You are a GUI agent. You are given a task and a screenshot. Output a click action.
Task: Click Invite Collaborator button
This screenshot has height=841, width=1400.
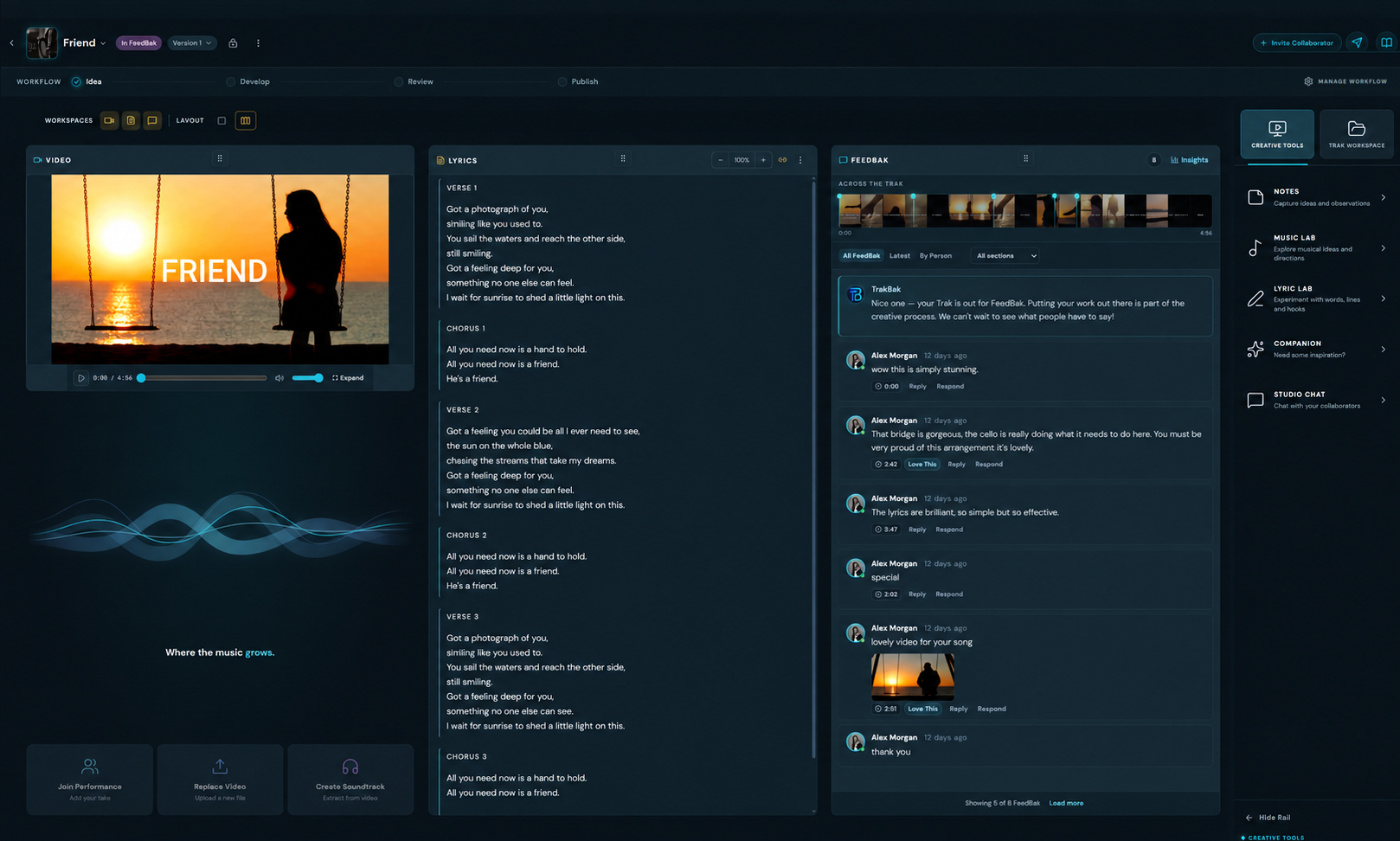click(x=1297, y=42)
